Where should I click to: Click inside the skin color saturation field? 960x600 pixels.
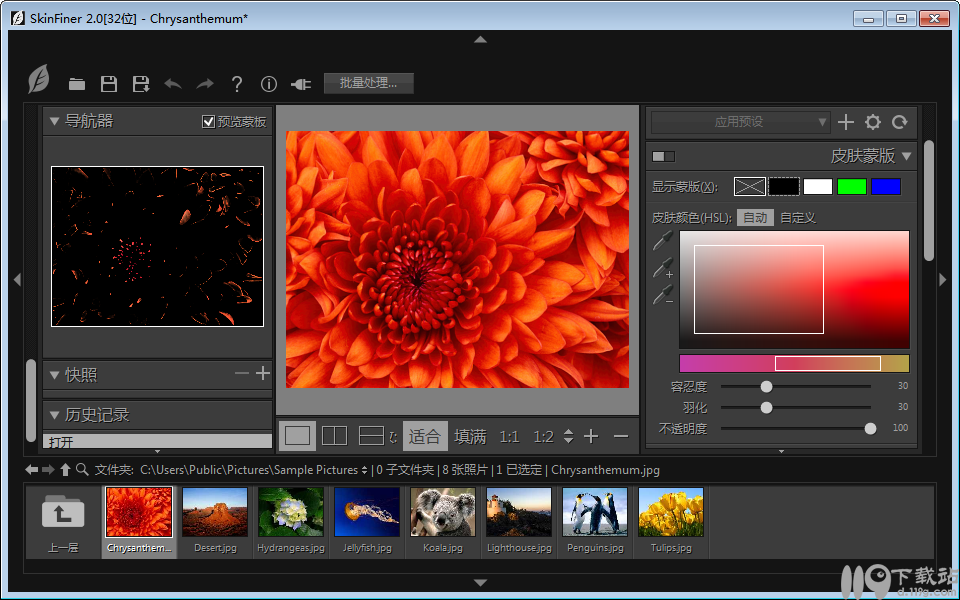[794, 290]
